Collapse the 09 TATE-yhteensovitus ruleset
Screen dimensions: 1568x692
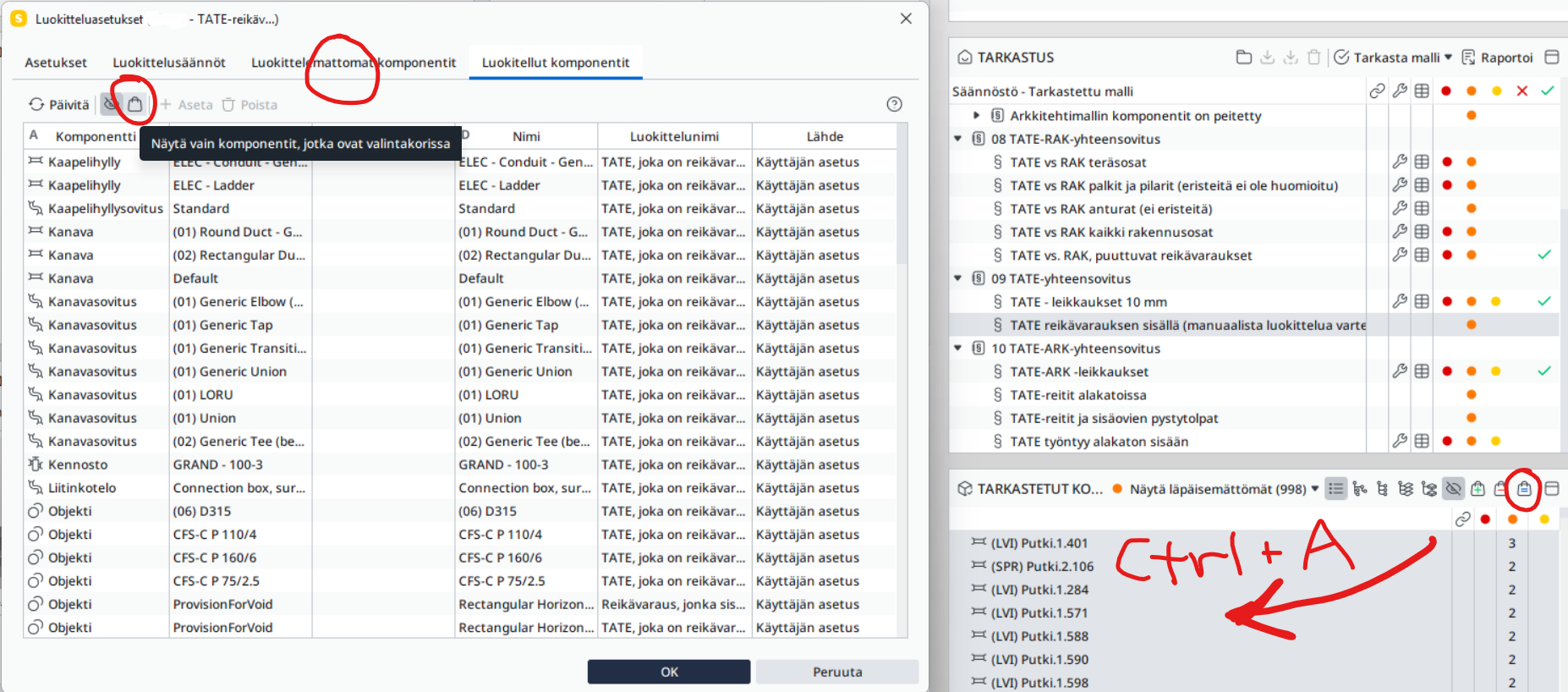[957, 278]
